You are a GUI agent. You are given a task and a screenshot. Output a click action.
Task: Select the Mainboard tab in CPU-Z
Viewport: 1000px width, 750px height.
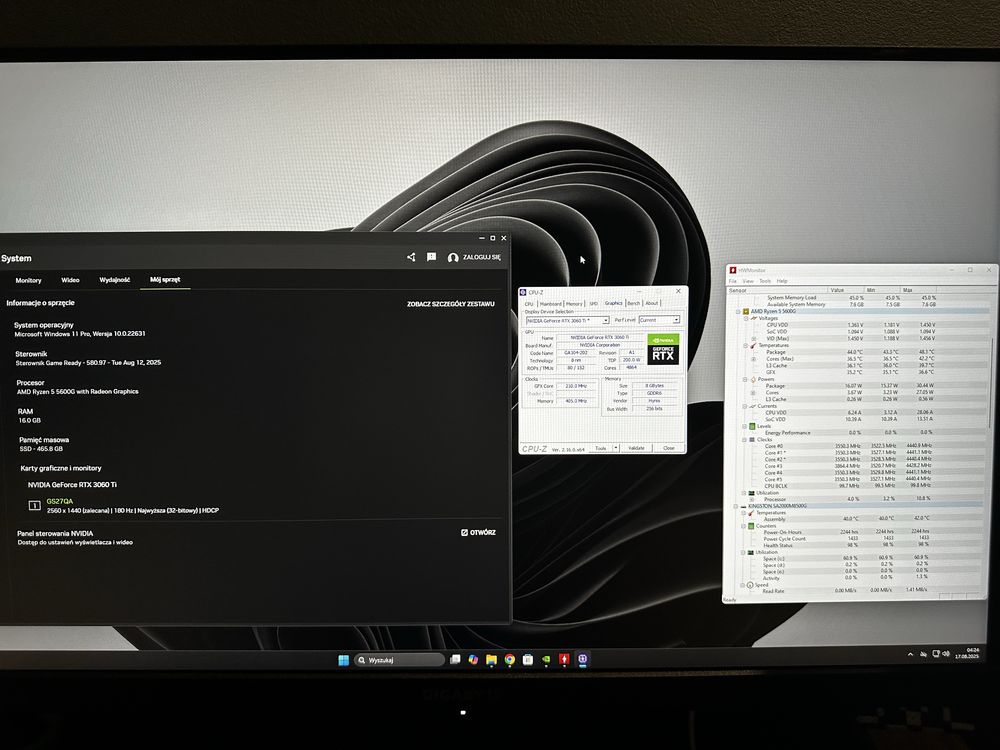(550, 304)
